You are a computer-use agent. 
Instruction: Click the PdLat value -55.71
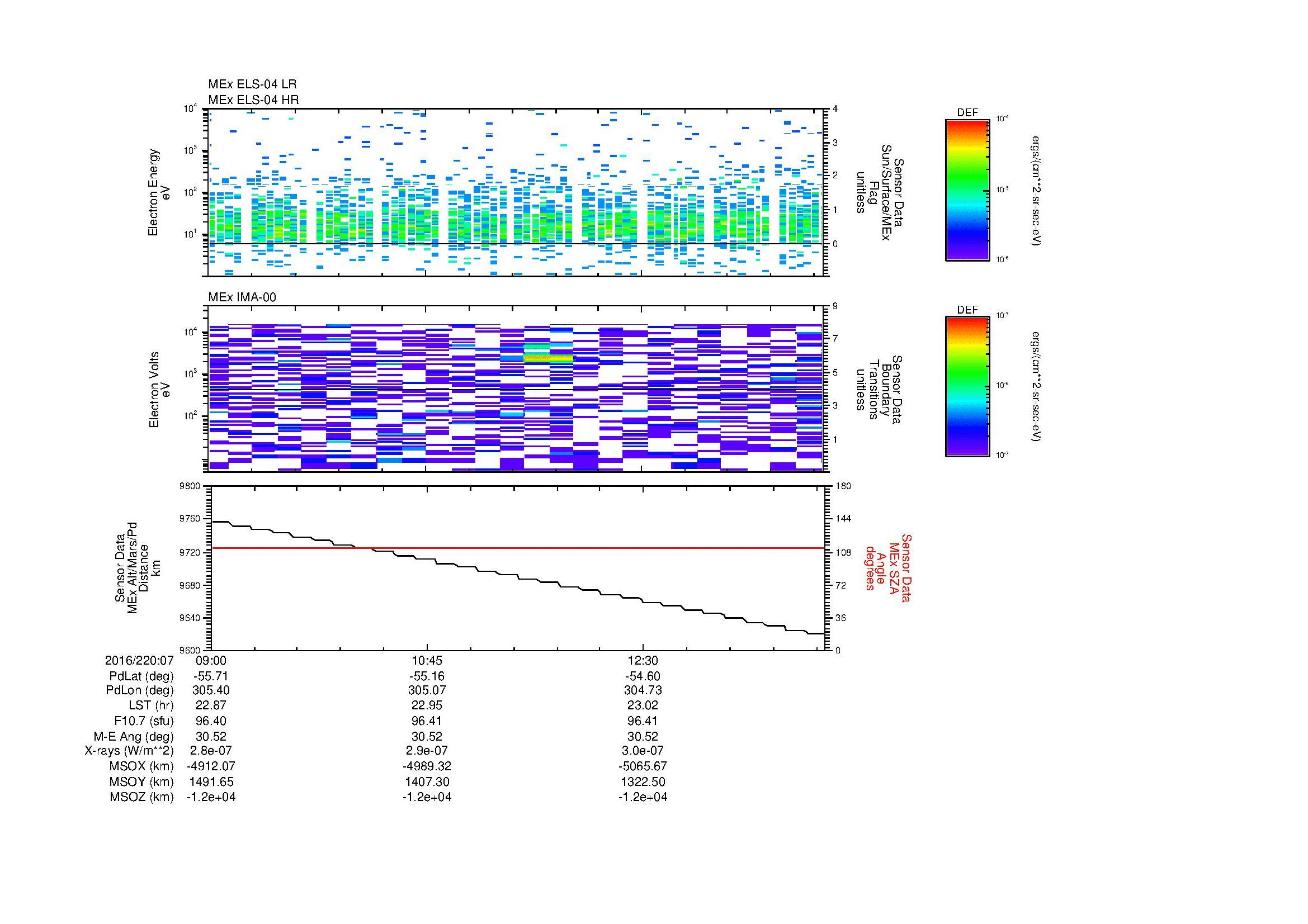coord(211,676)
